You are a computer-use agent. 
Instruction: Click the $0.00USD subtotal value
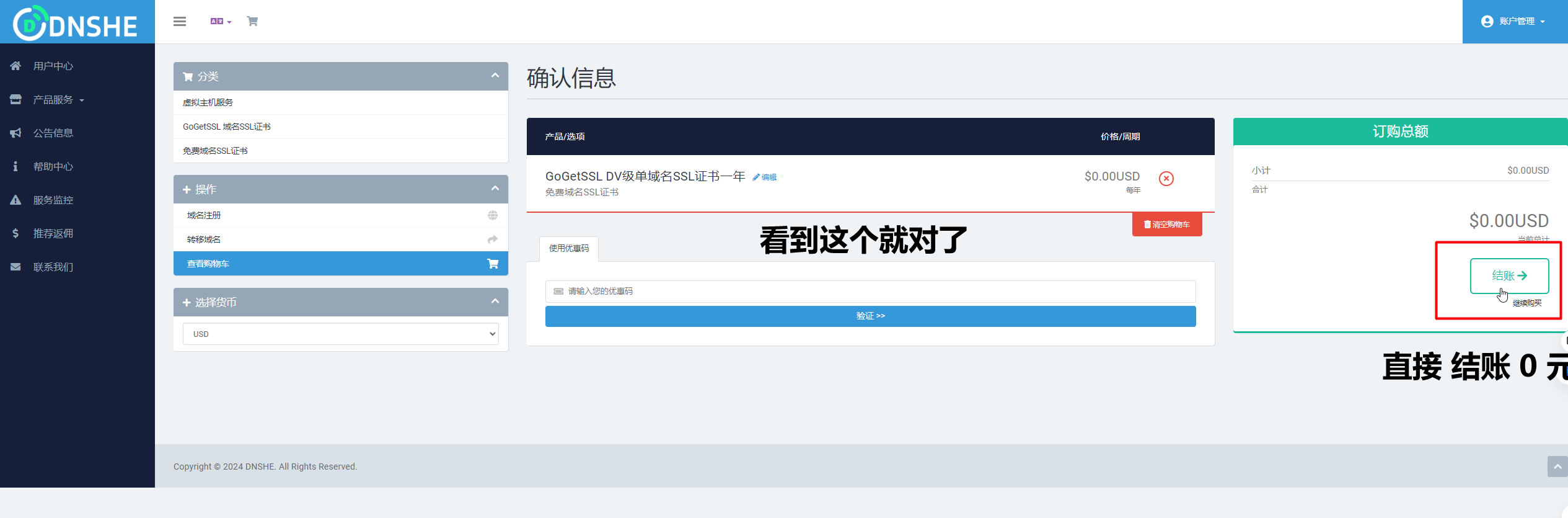(1528, 171)
